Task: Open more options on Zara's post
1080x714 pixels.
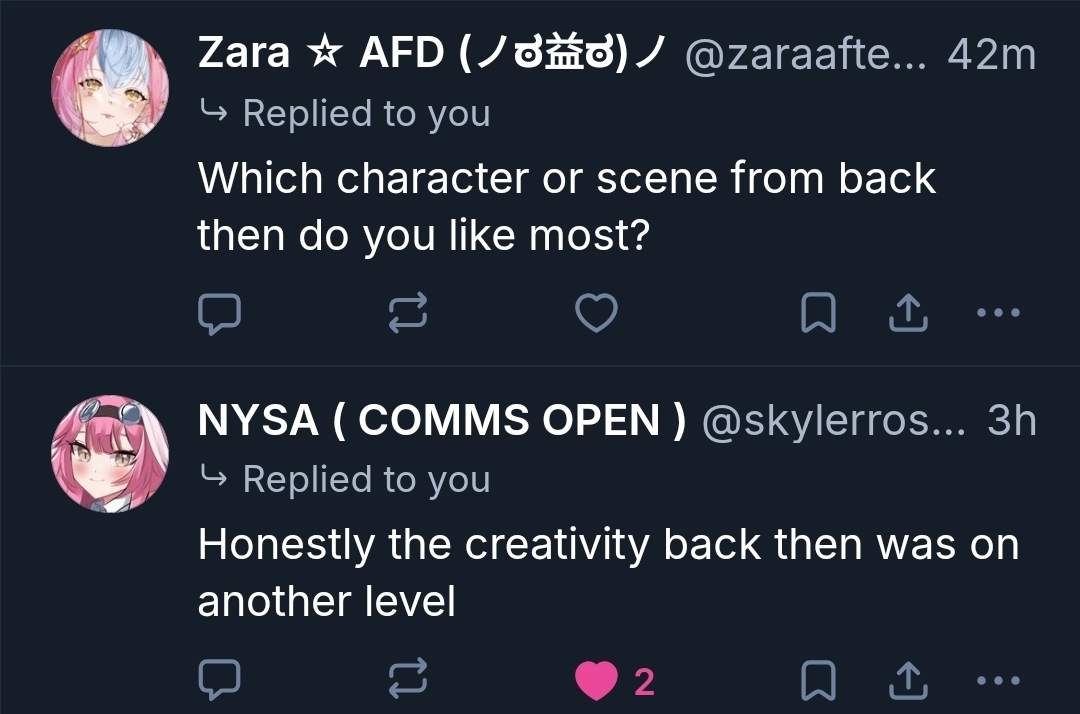Action: [997, 313]
